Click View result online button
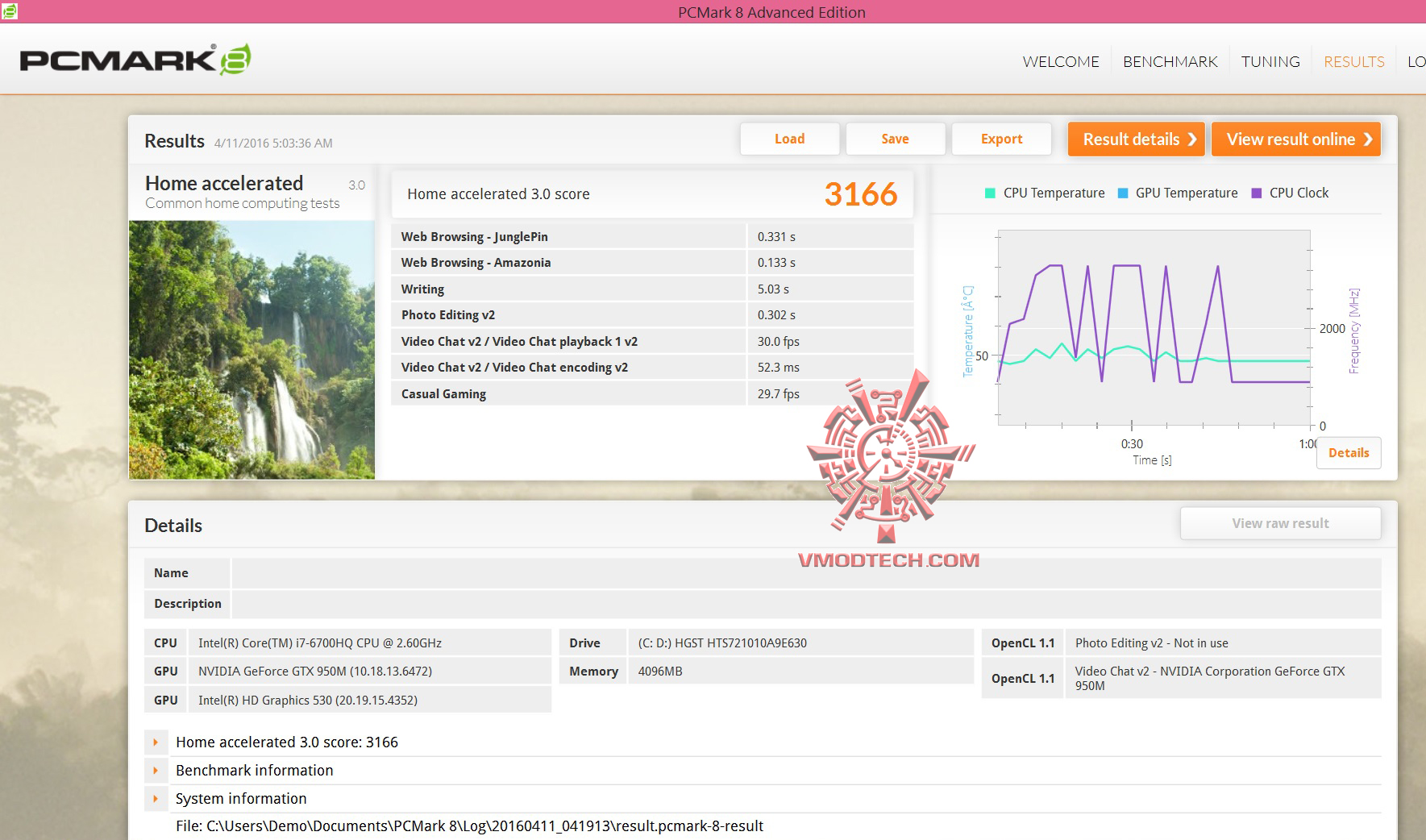This screenshot has height=840, width=1426. [x=1296, y=139]
